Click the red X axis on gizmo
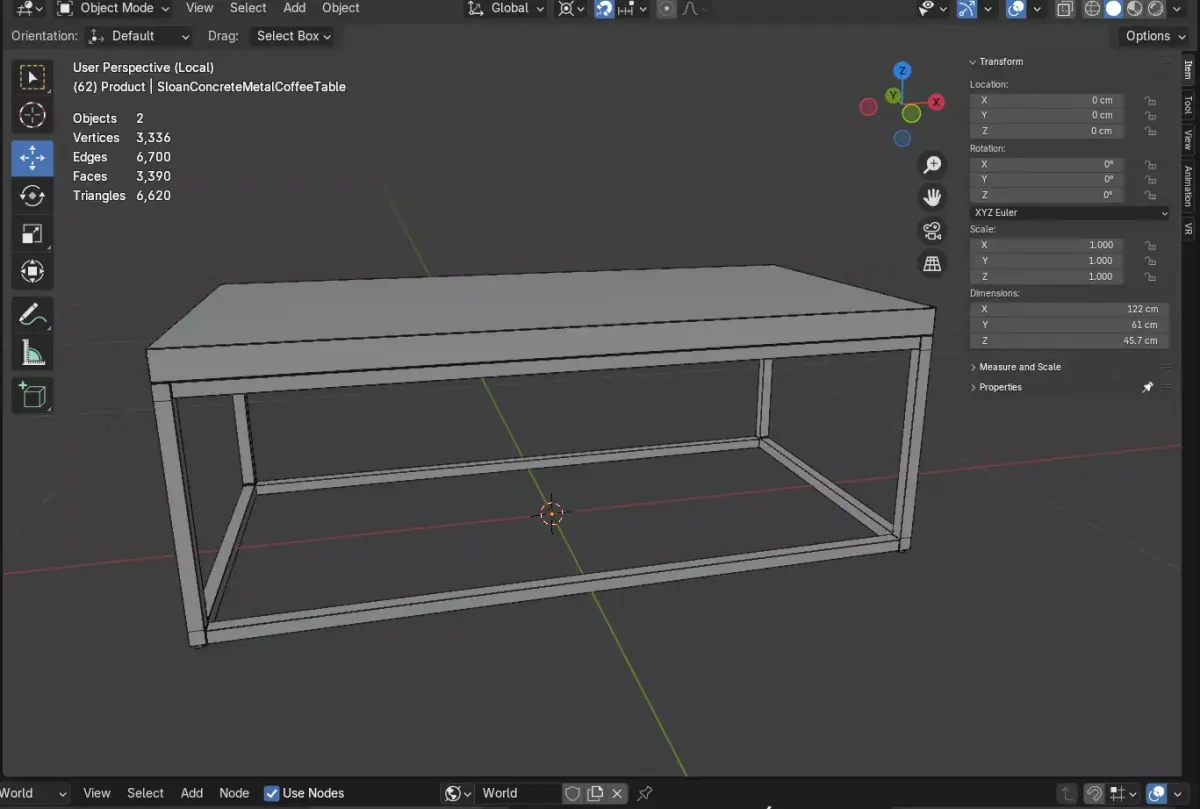Viewport: 1200px width, 809px height. click(x=937, y=102)
